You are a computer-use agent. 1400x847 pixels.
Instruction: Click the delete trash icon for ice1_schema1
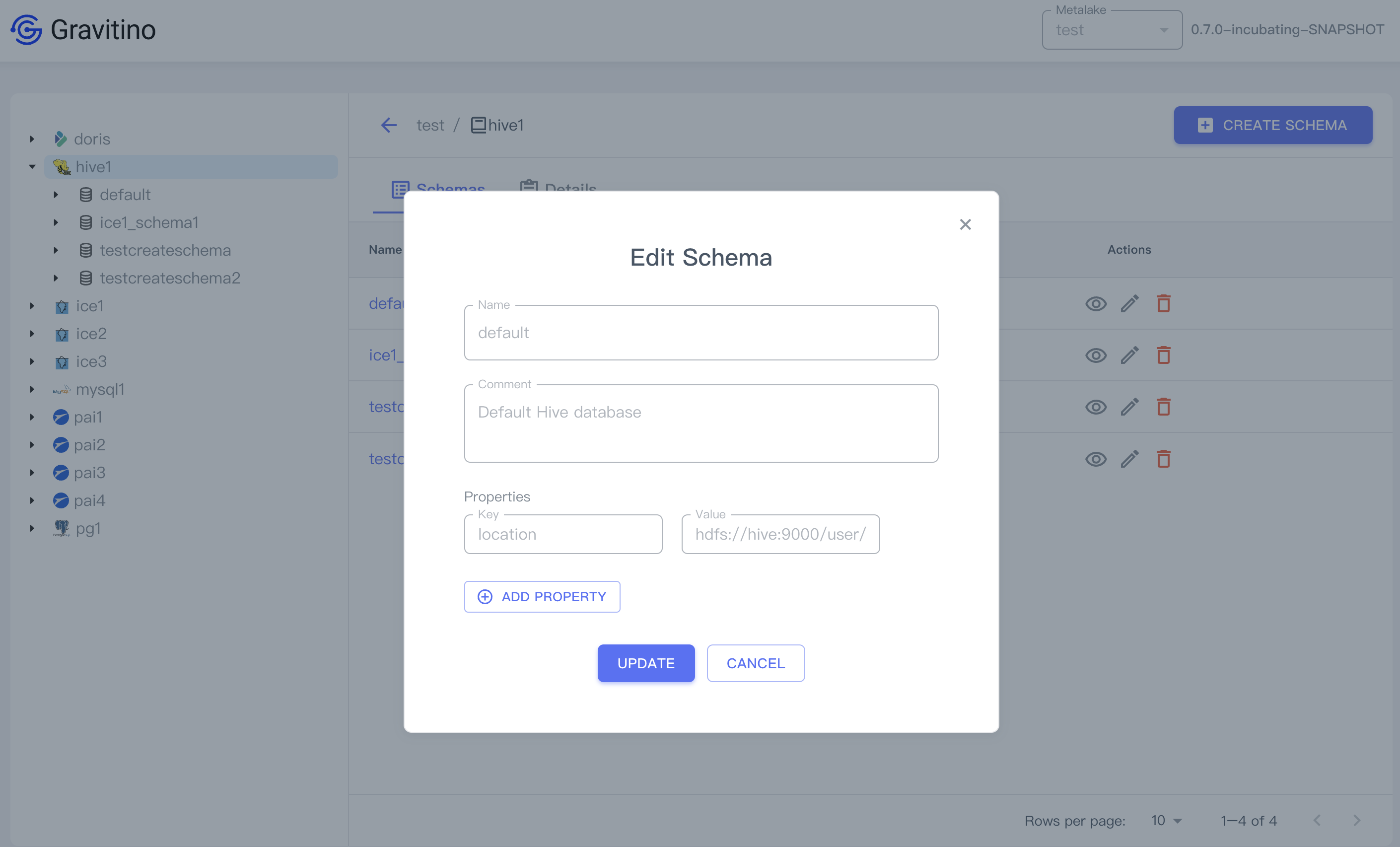coord(1163,355)
